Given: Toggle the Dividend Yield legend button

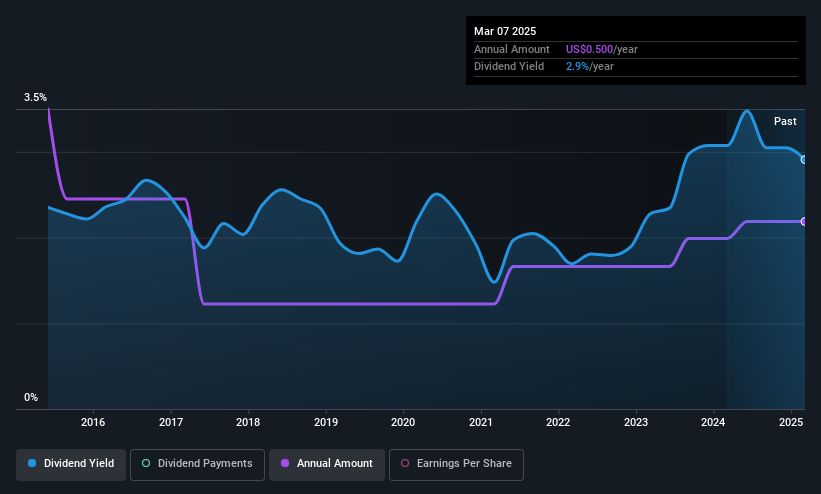Looking at the screenshot, I should point(71,464).
